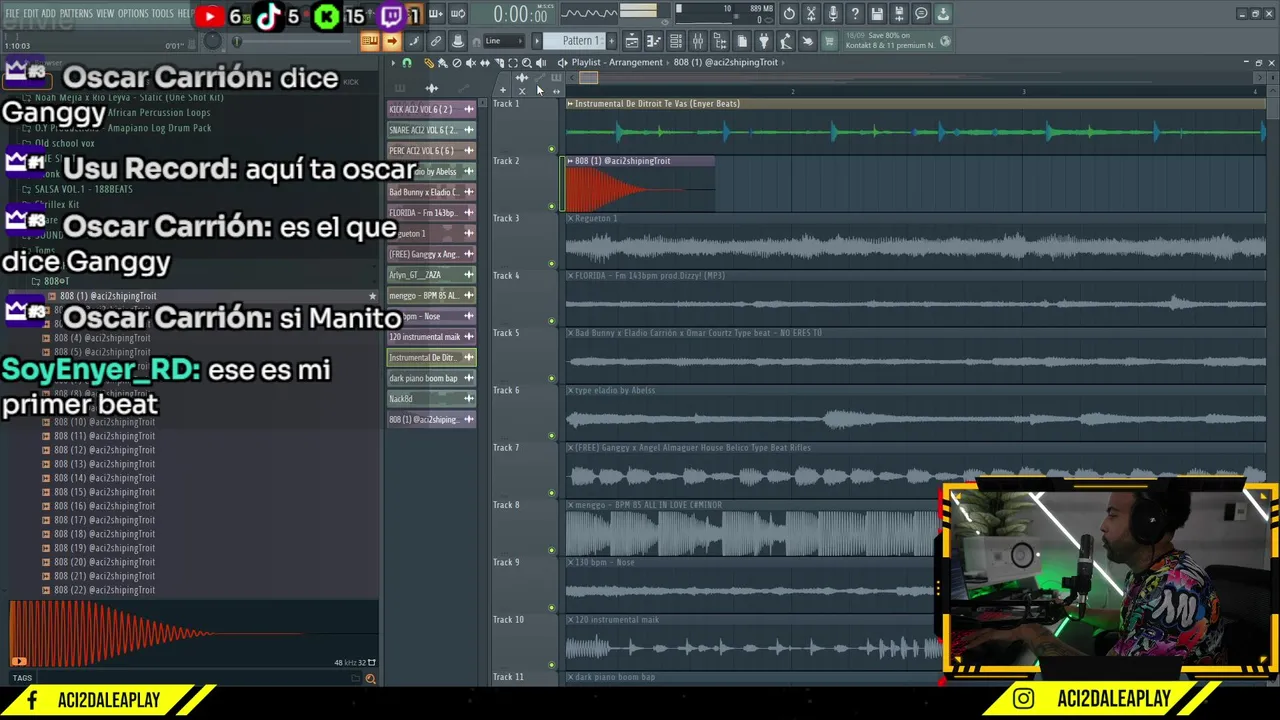Open the FILE menu
The height and width of the screenshot is (720, 1280).
pos(12,14)
